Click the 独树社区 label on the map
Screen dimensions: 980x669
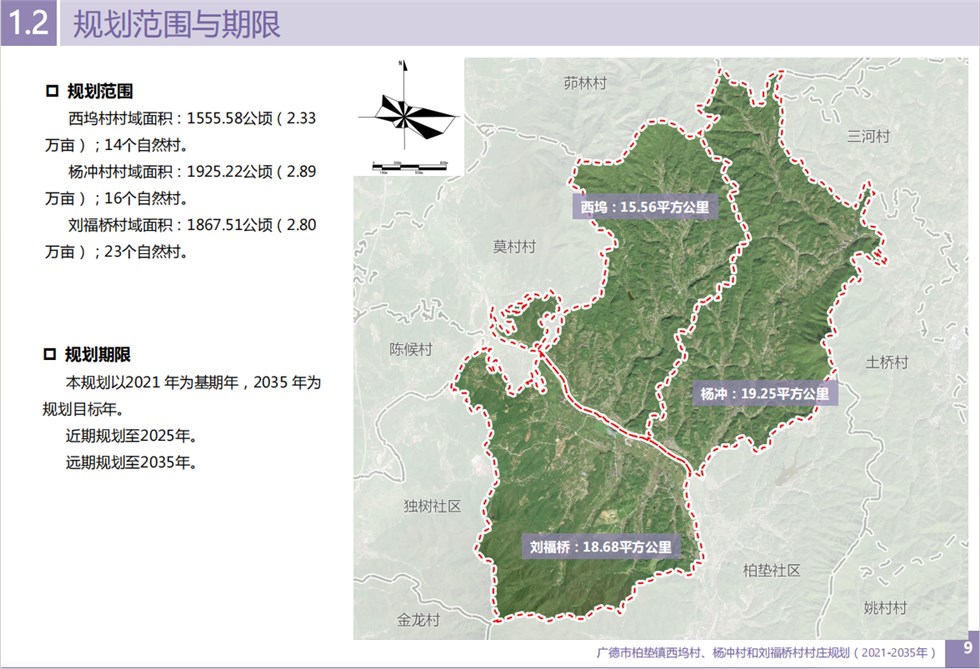click(x=432, y=506)
